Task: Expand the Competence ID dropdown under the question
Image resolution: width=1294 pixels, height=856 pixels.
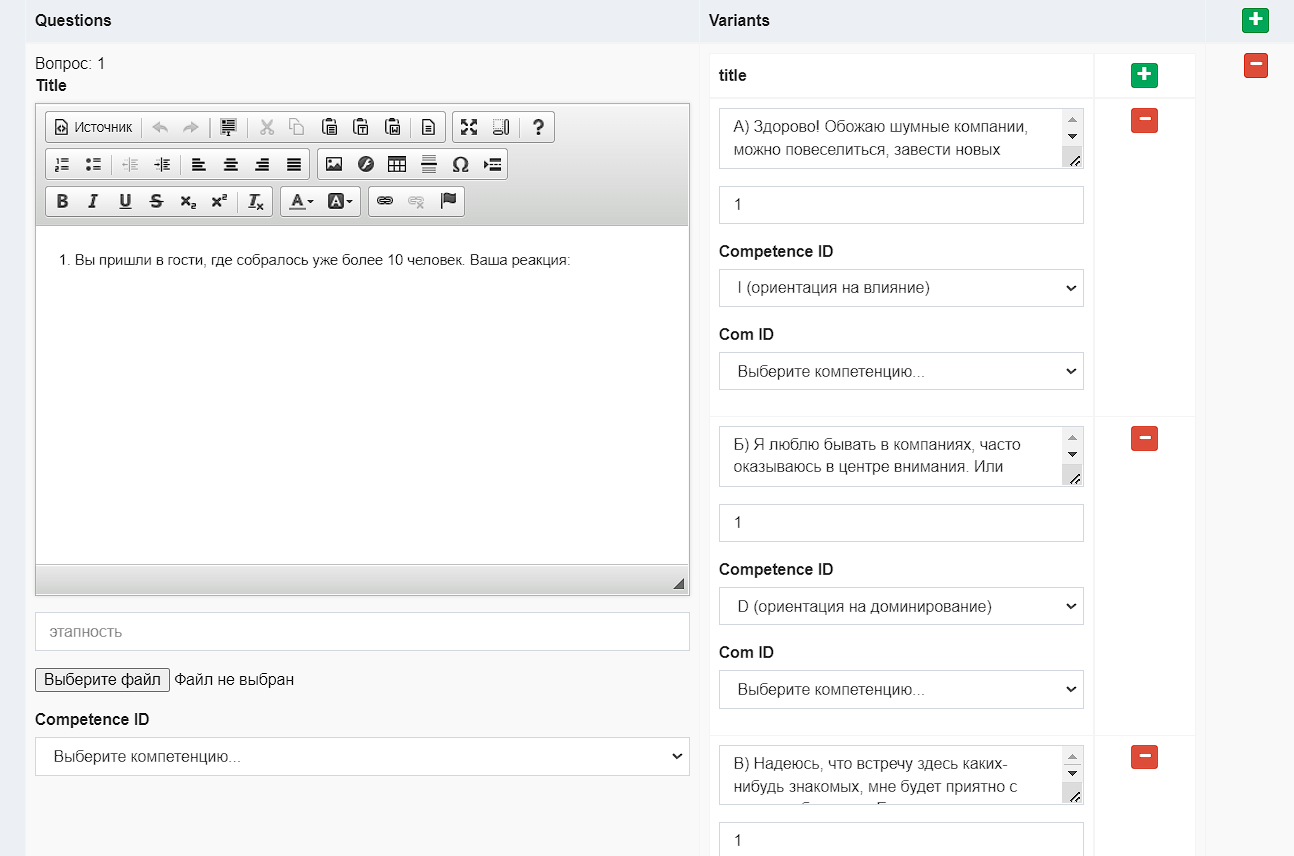Action: pyautogui.click(x=362, y=756)
